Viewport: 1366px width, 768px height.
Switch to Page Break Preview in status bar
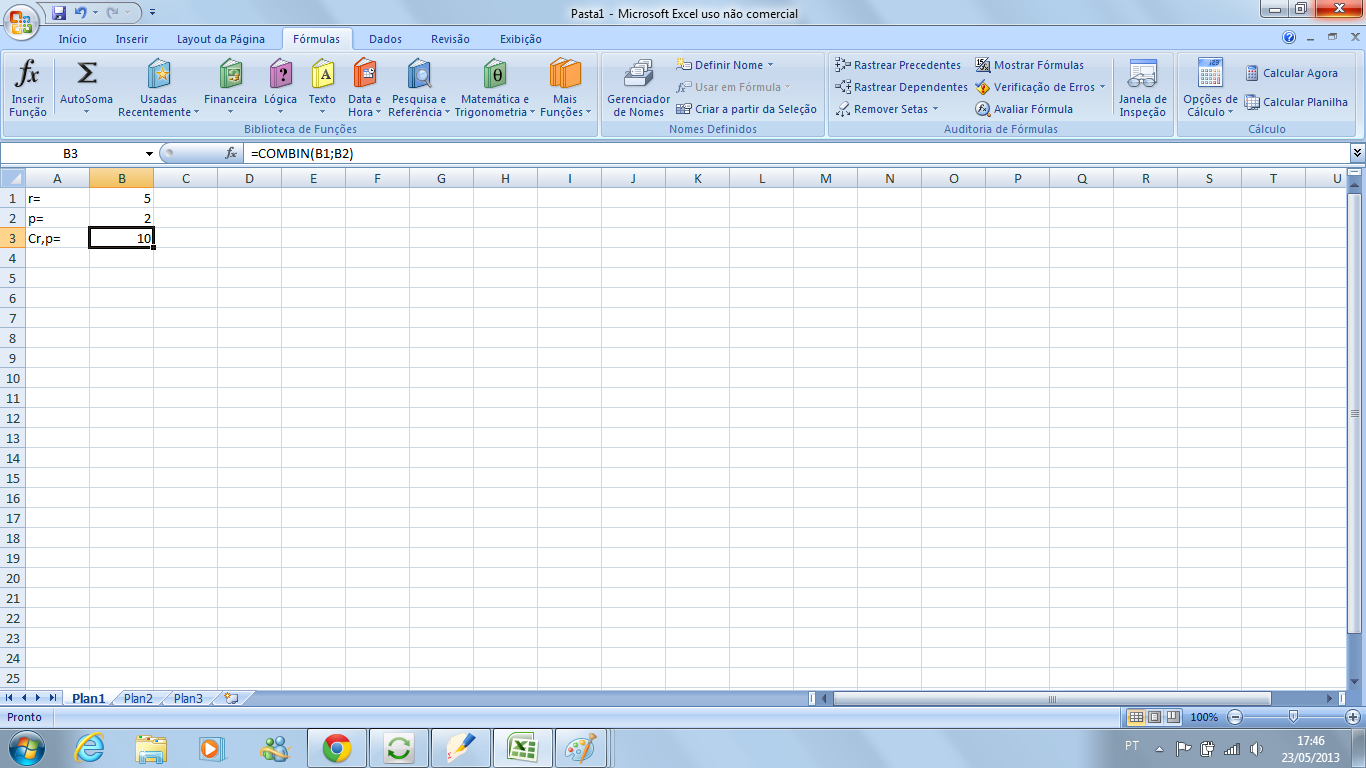click(1172, 717)
